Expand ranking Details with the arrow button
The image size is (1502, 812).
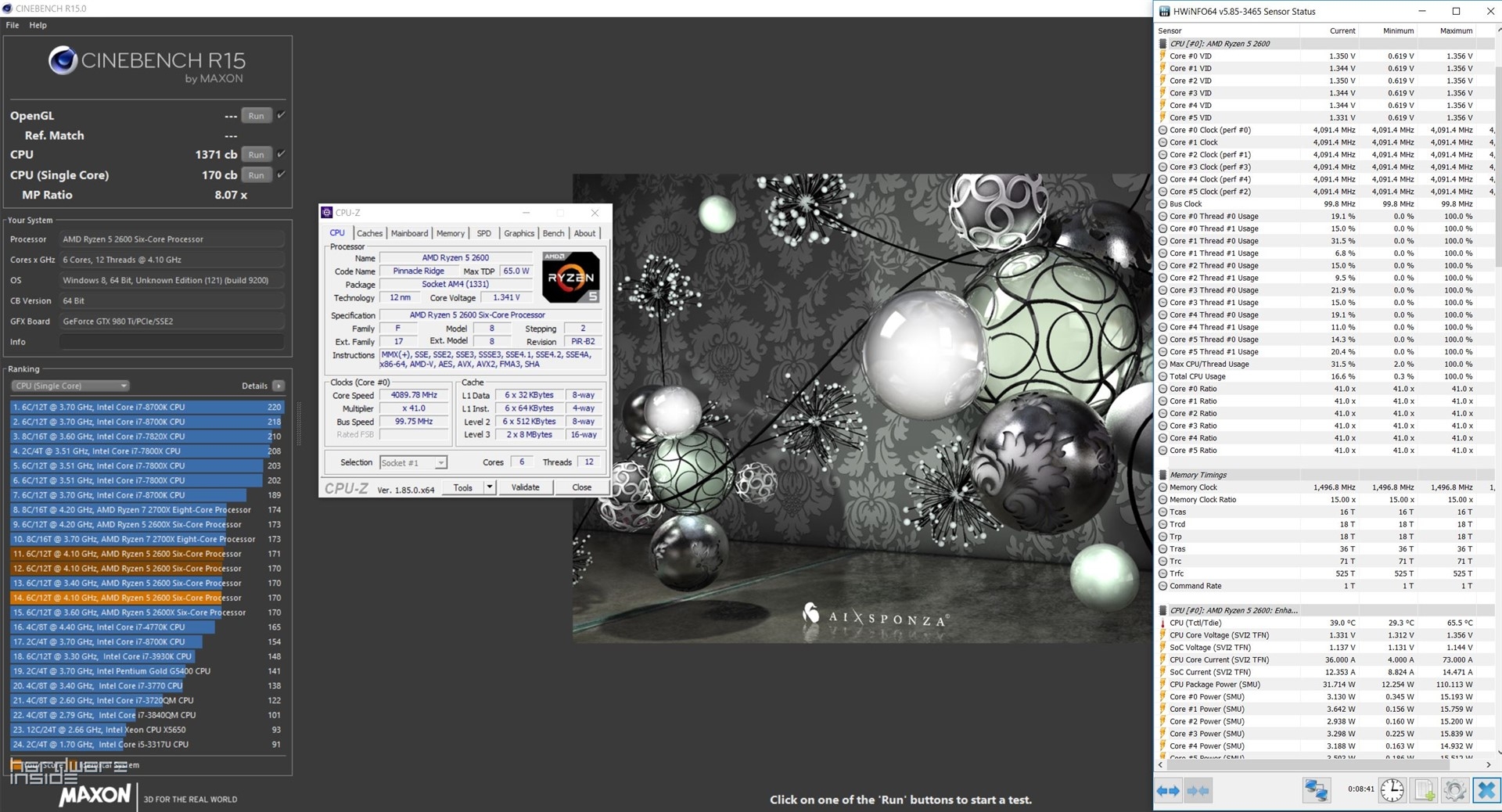tap(278, 386)
